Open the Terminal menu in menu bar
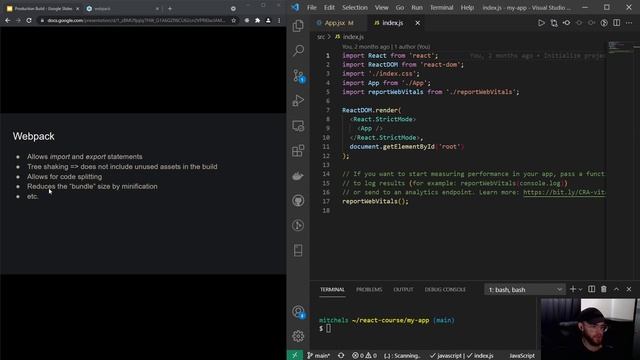 coord(442,7)
